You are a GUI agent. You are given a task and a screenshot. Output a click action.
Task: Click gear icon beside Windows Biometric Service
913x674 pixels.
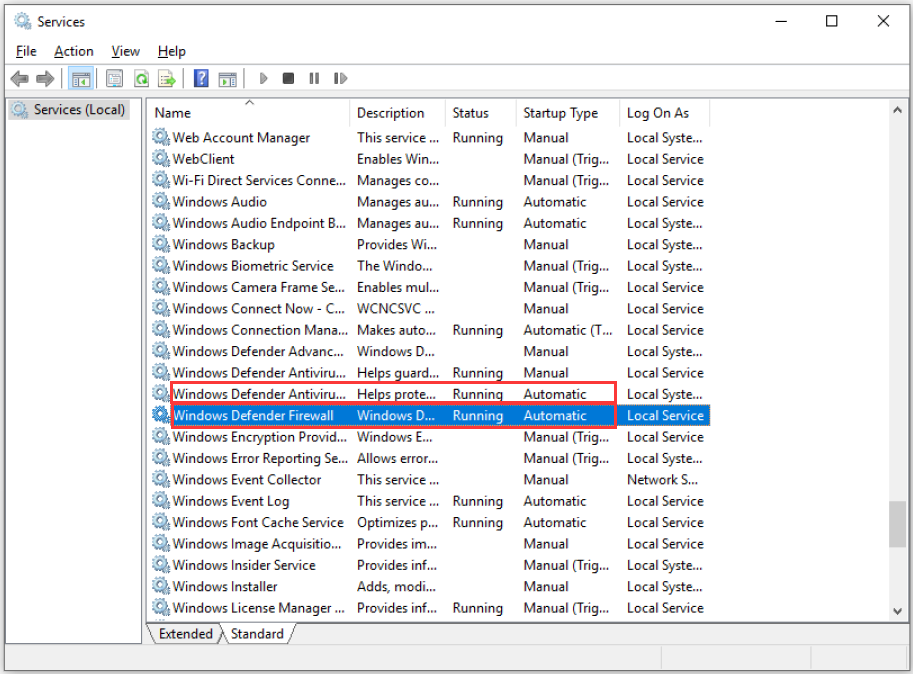click(x=161, y=265)
